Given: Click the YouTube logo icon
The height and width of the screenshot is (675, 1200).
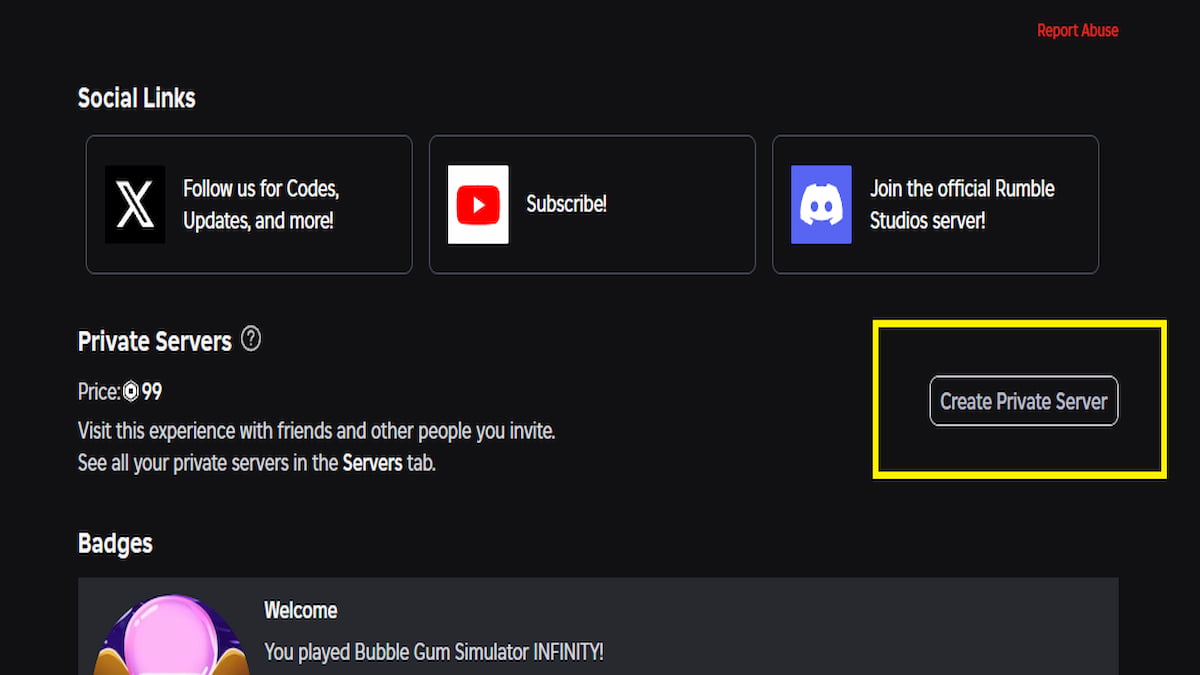Looking at the screenshot, I should [478, 204].
